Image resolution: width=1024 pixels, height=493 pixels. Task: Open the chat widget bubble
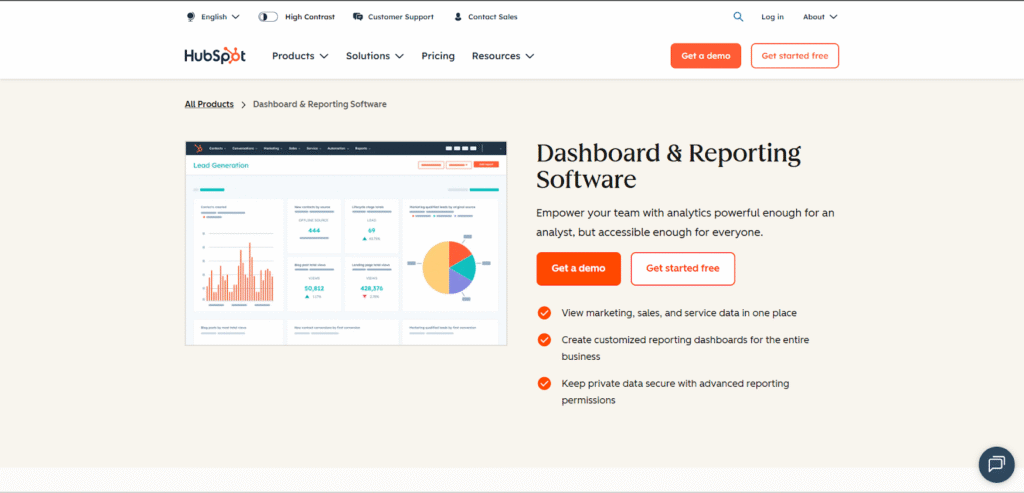click(996, 464)
